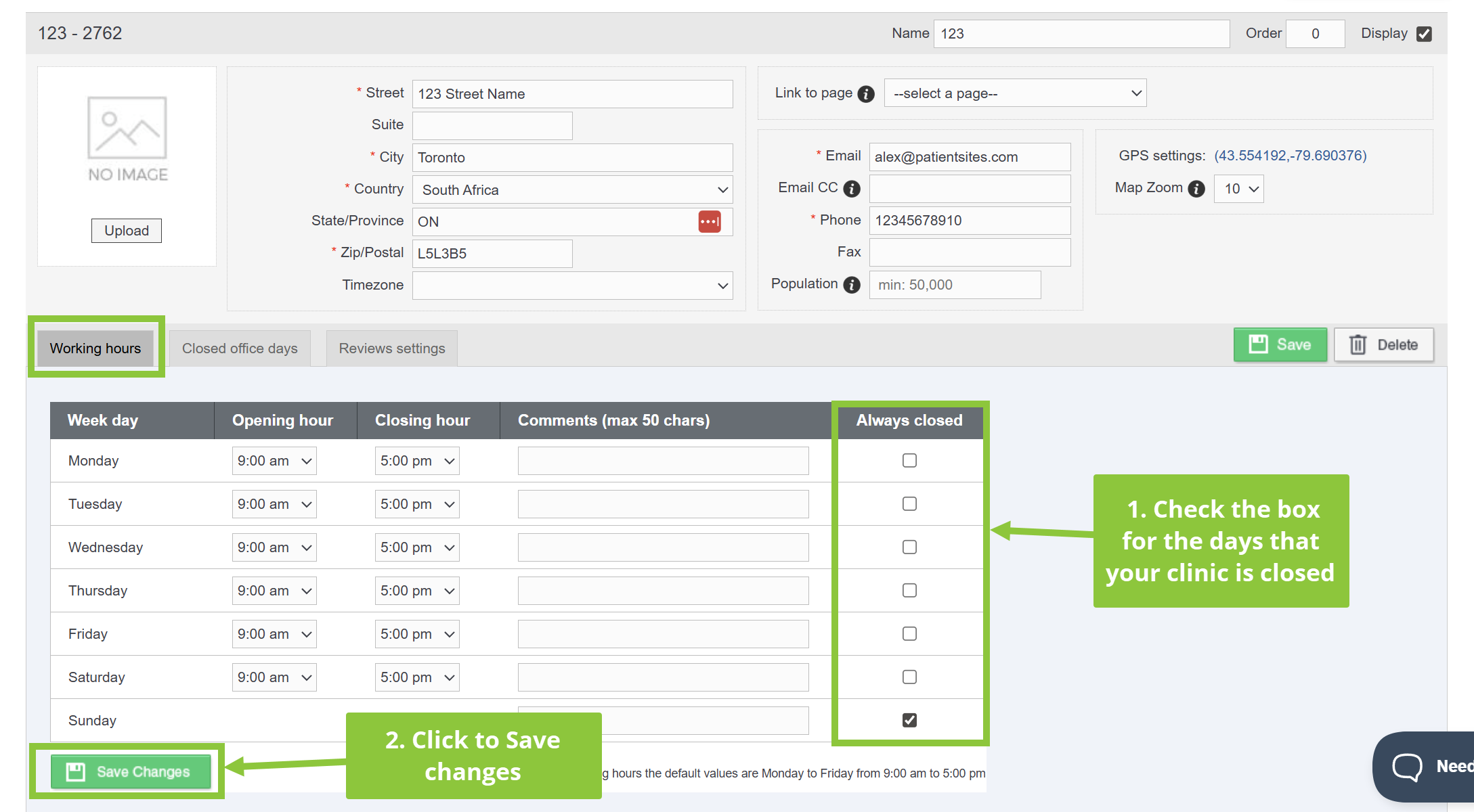
Task: Click the Map Zoom info icon
Action: [x=1196, y=189]
